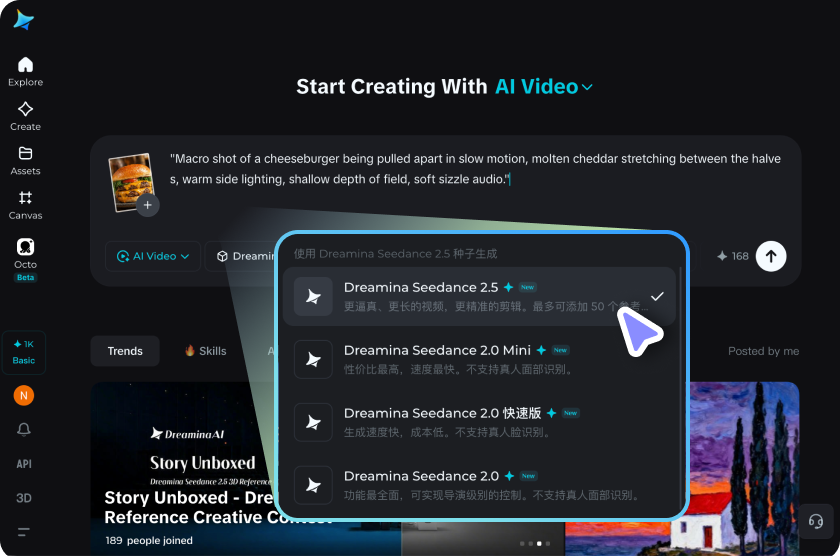Submit the prompt with the arrow button

pos(771,256)
